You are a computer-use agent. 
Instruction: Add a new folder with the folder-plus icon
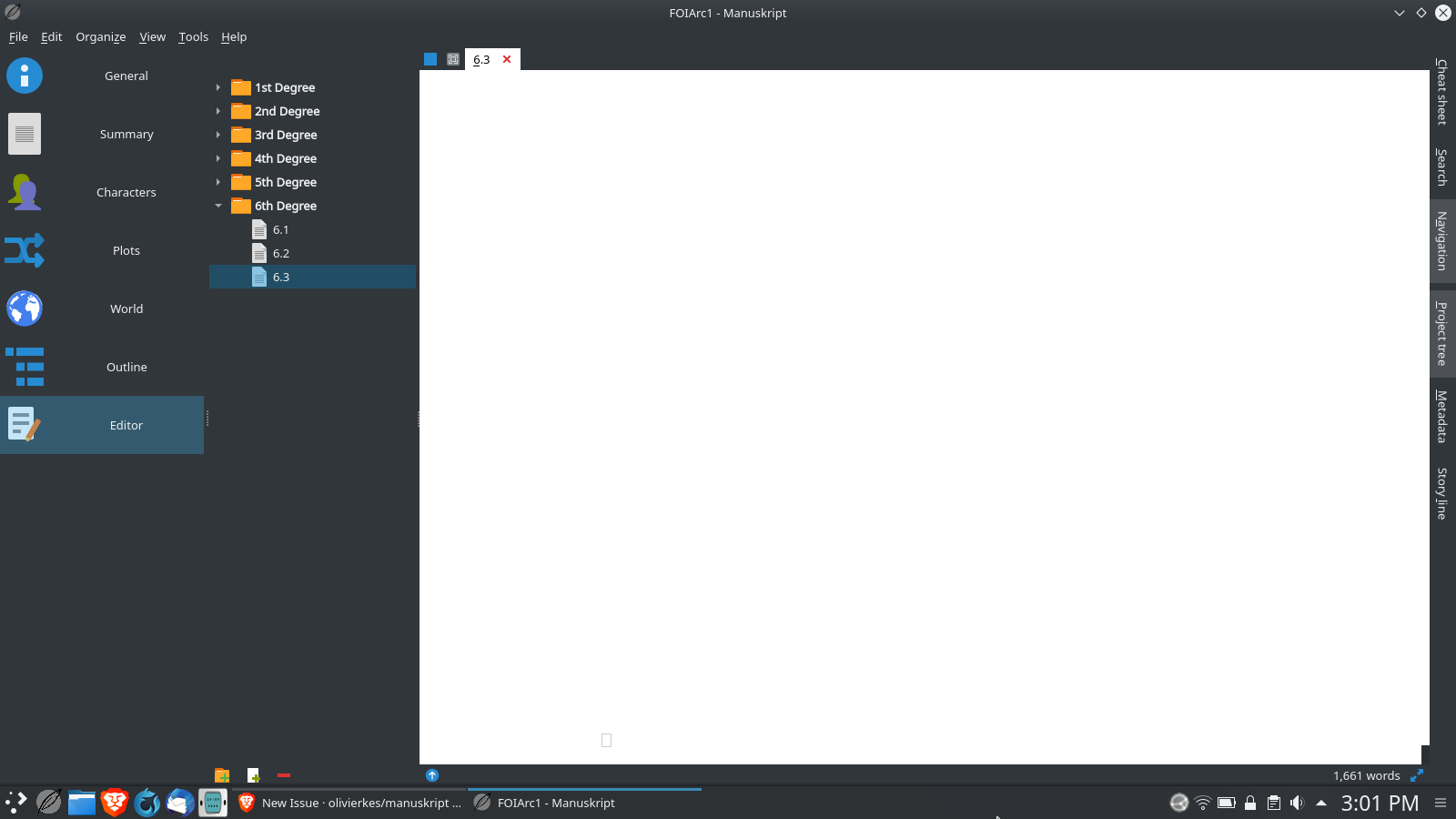pyautogui.click(x=221, y=775)
